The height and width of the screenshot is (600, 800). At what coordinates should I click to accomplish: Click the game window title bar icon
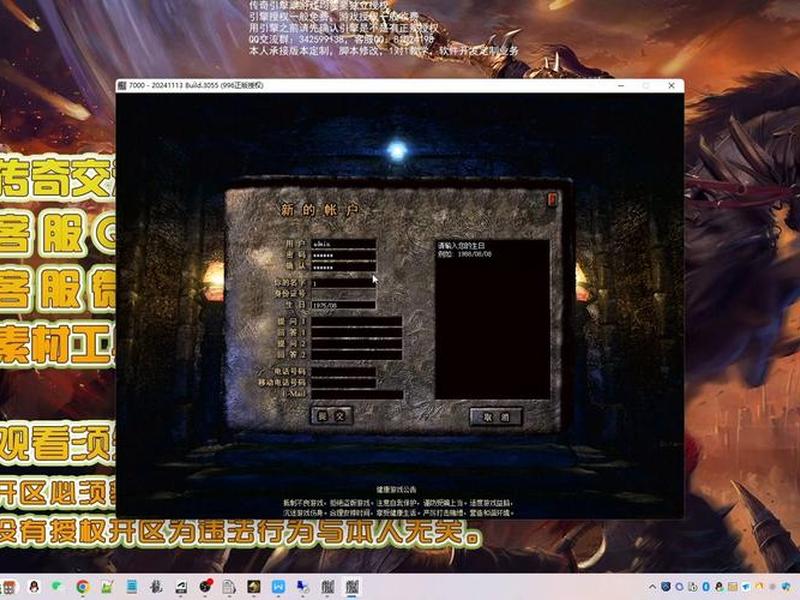[x=122, y=85]
